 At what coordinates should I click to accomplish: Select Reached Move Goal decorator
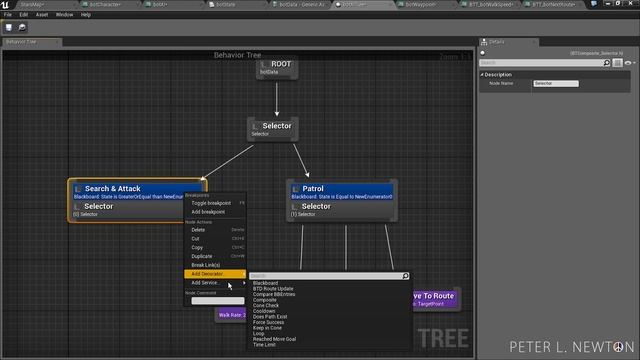[x=274, y=339]
